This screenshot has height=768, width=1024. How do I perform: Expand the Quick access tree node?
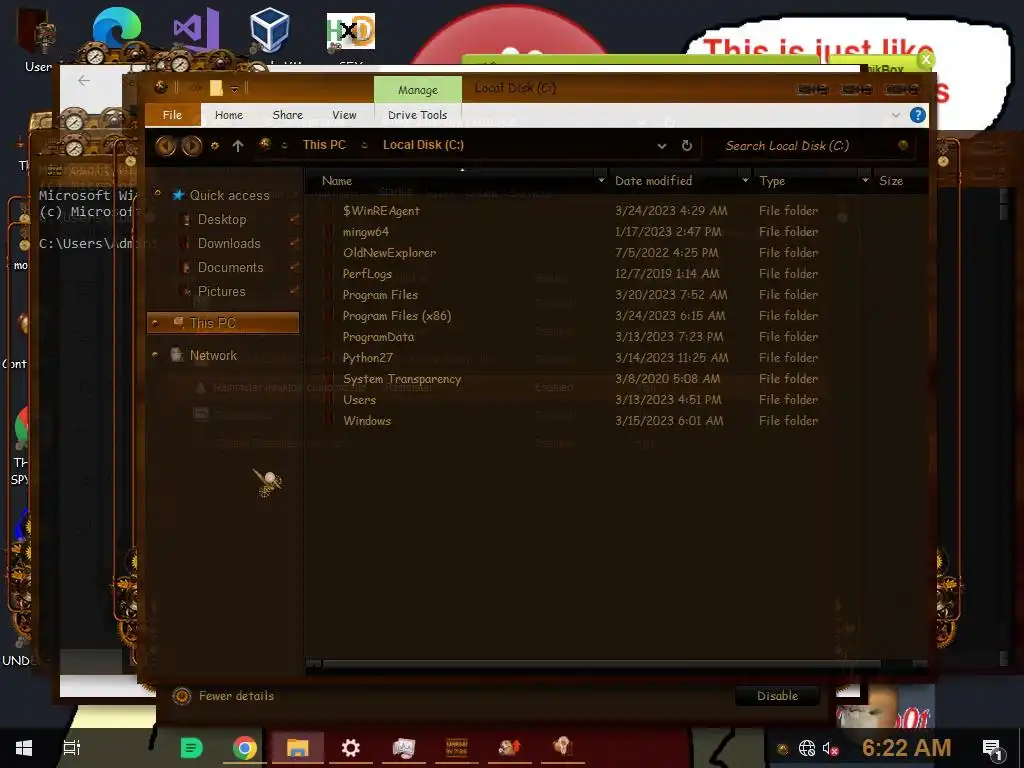pyautogui.click(x=157, y=194)
